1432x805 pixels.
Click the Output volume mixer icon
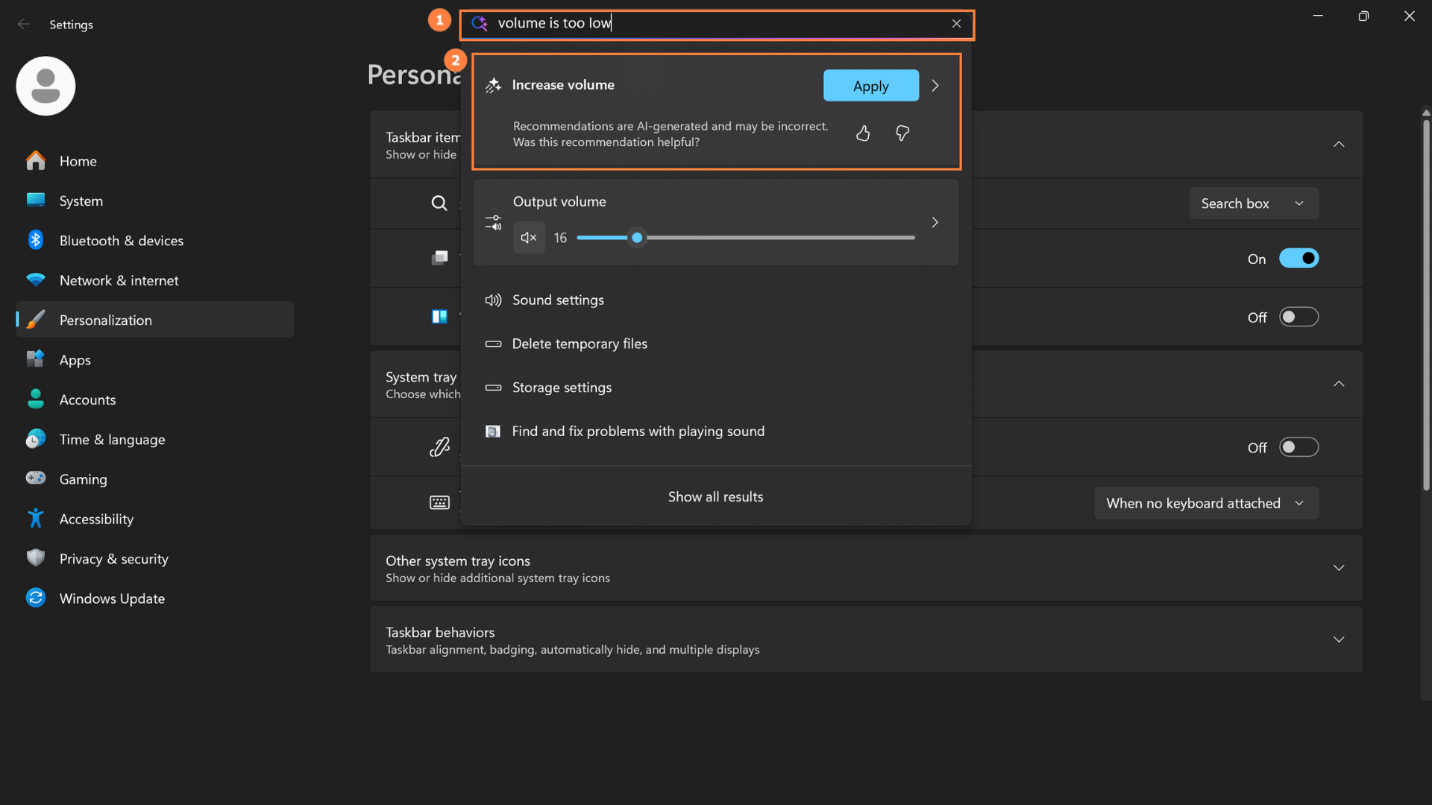[493, 222]
